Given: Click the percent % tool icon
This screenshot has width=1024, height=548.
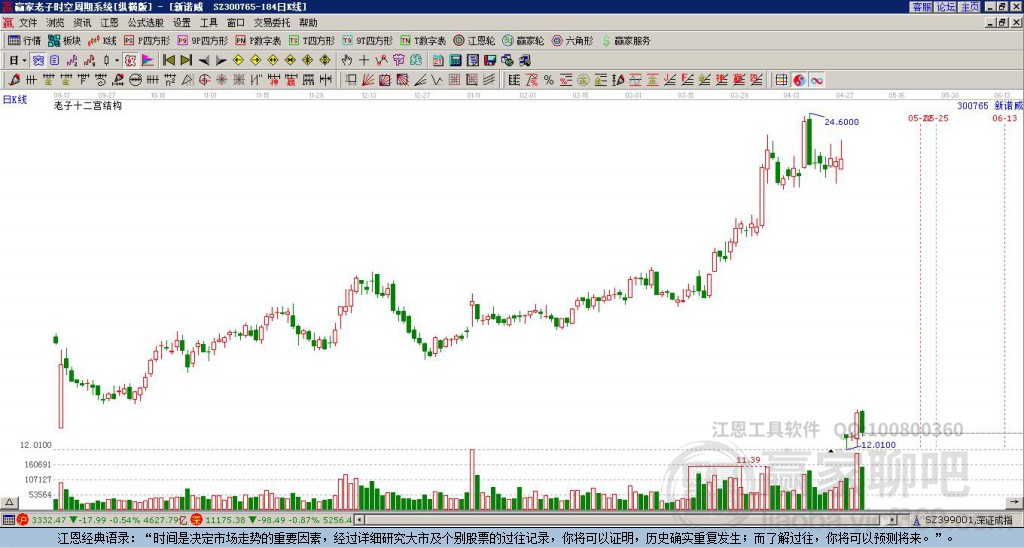Looking at the screenshot, I should click(549, 80).
